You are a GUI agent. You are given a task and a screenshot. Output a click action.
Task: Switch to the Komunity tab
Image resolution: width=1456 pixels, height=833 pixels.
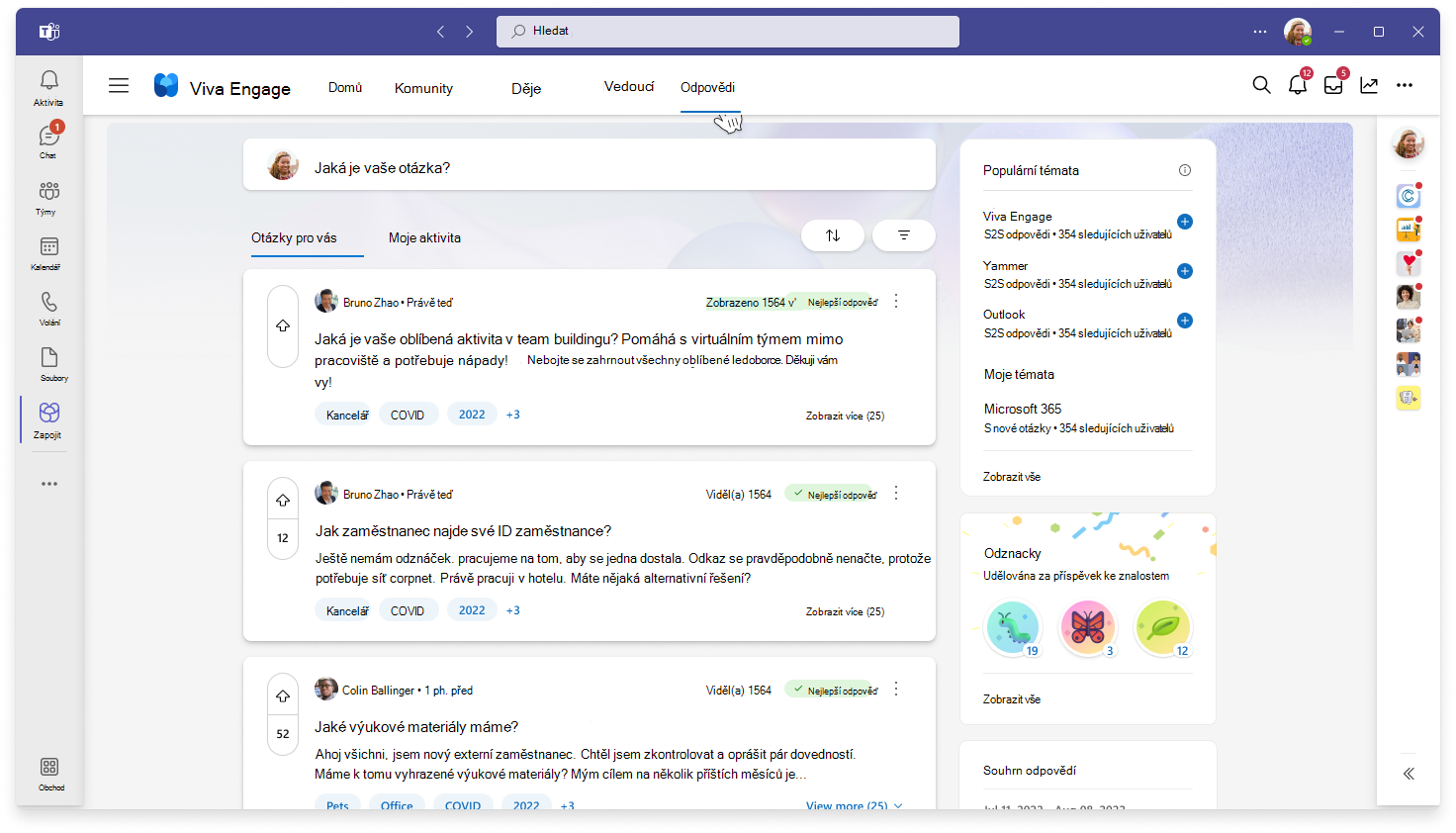pos(423,88)
